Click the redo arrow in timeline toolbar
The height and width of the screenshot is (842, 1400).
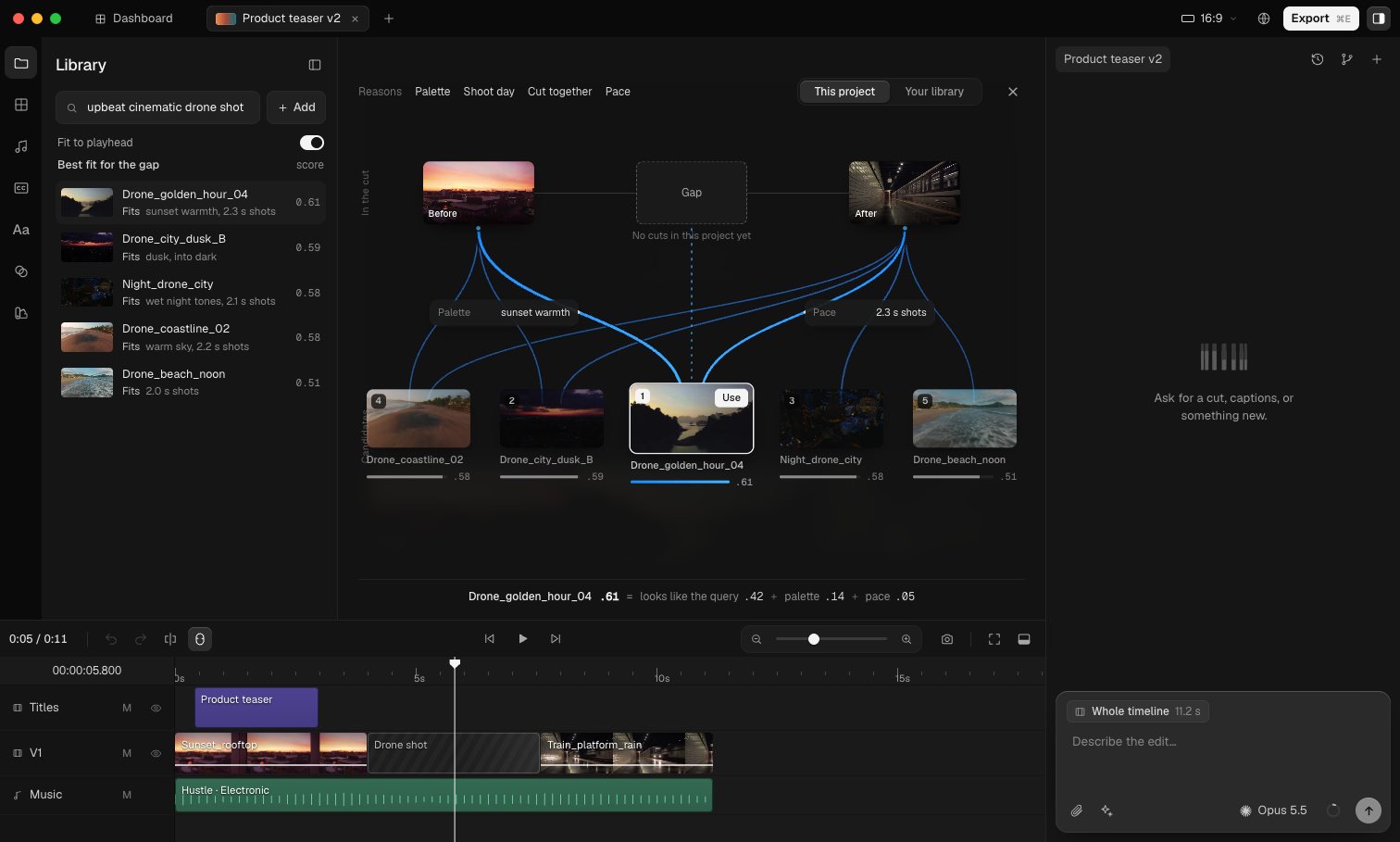pyautogui.click(x=141, y=639)
